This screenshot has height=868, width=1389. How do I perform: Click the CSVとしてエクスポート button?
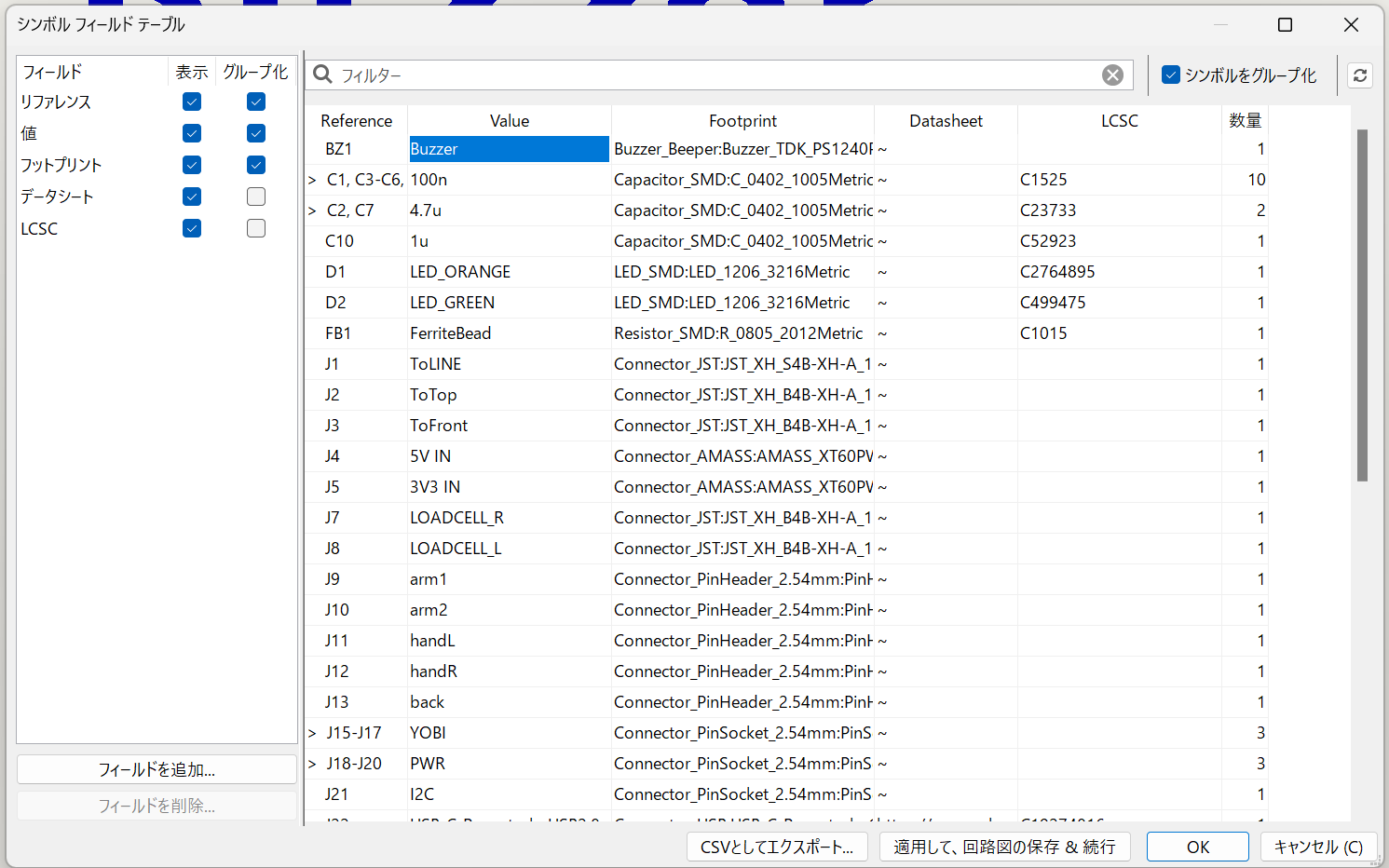(x=777, y=847)
